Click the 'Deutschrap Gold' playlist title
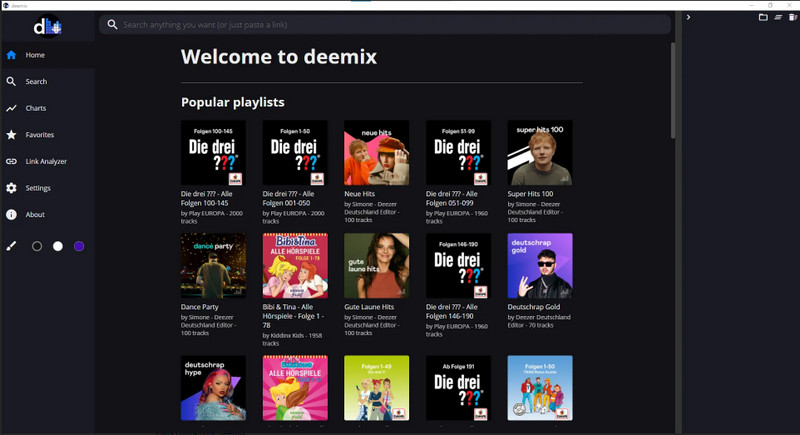The width and height of the screenshot is (800, 435). point(534,307)
